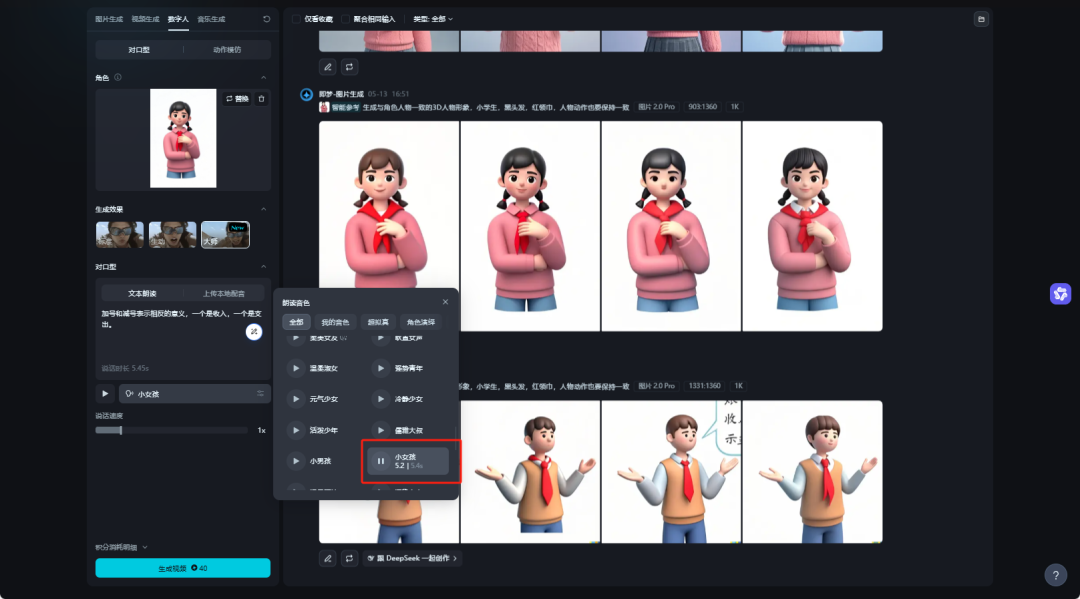Open the 类型: 全部 dropdown
1080x599 pixels.
433,19
